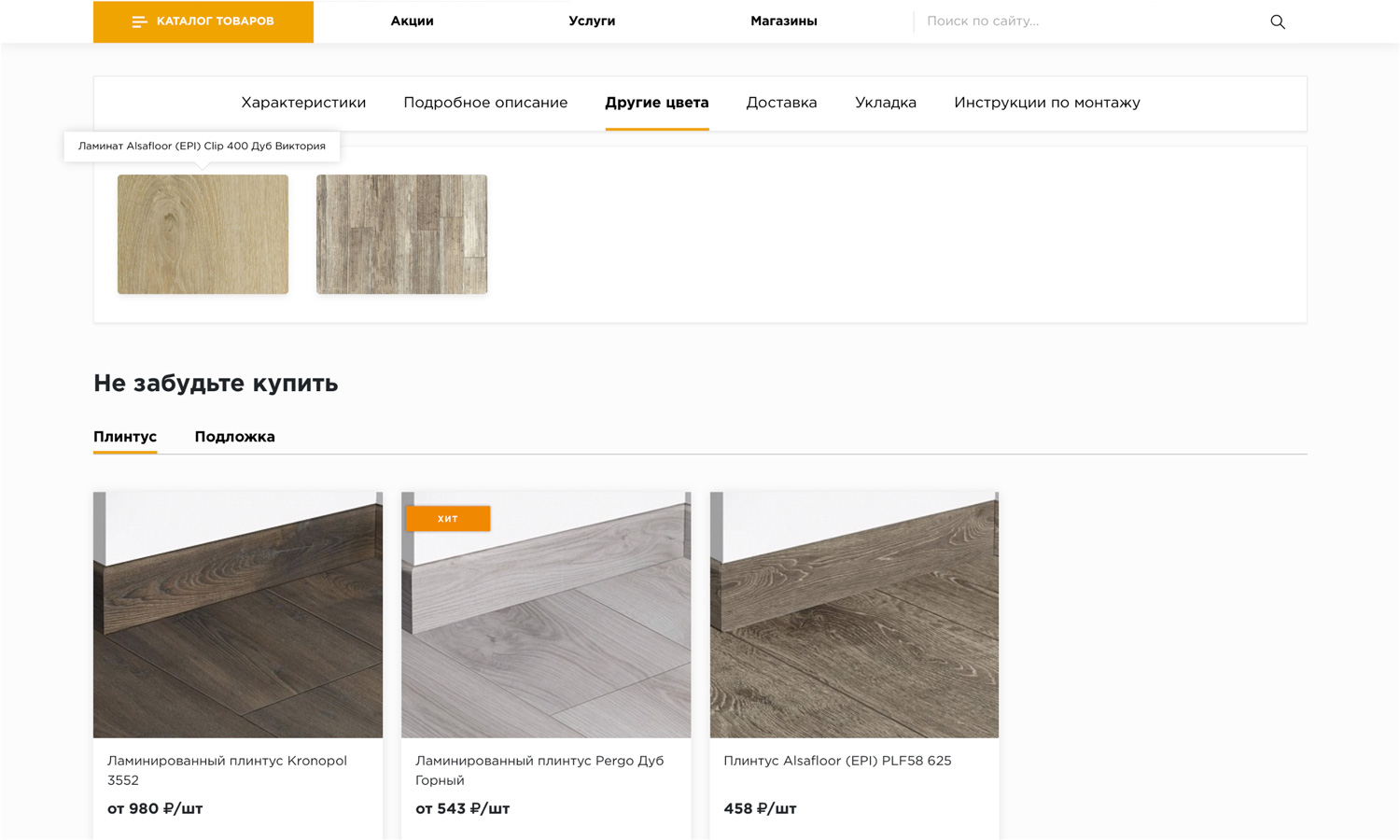Open Плинтус Alsafloor (EPI) PLF58 625 link
1400x840 pixels.
(837, 761)
